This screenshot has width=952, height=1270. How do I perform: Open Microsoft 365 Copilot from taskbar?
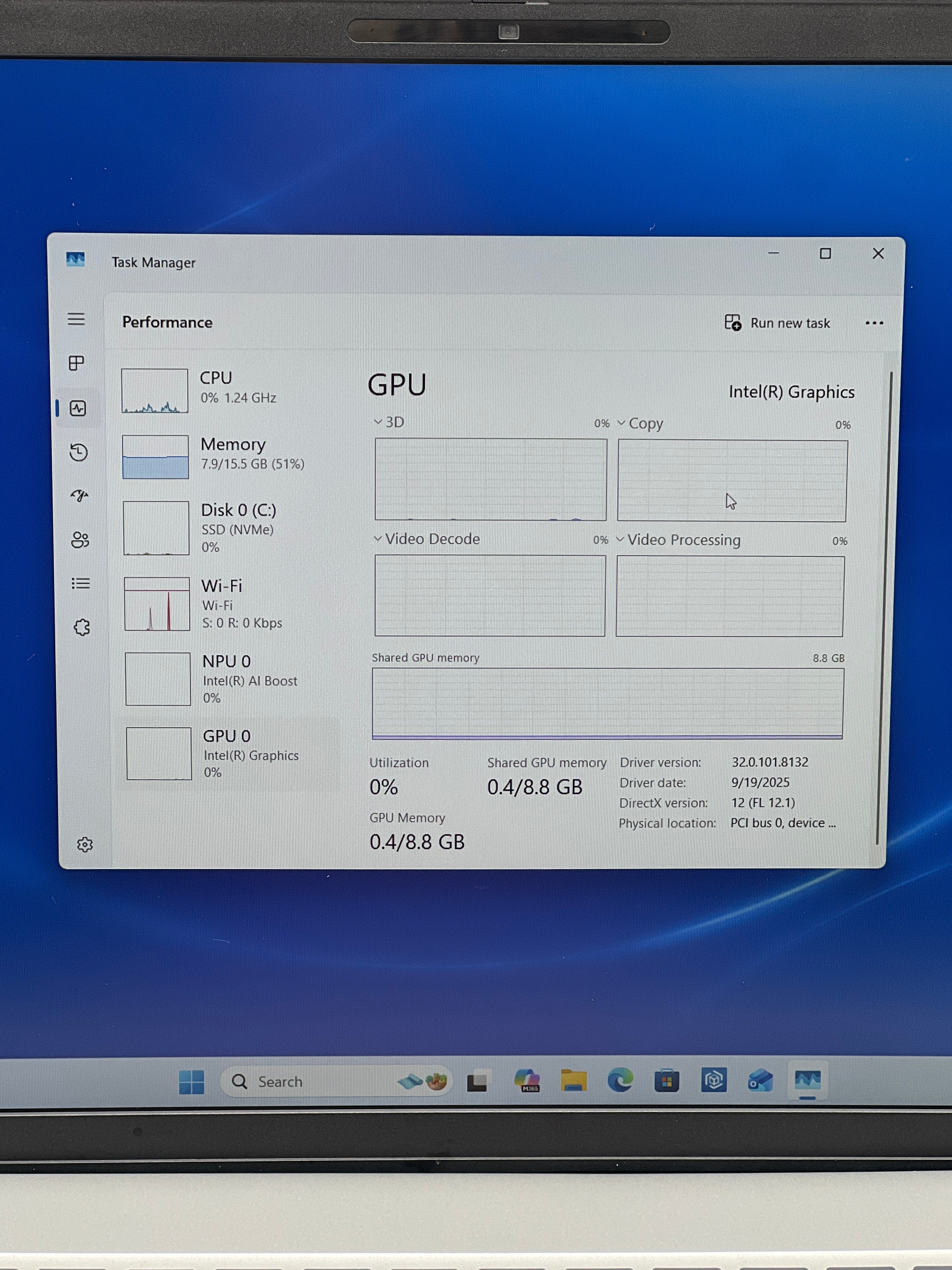coord(527,1080)
